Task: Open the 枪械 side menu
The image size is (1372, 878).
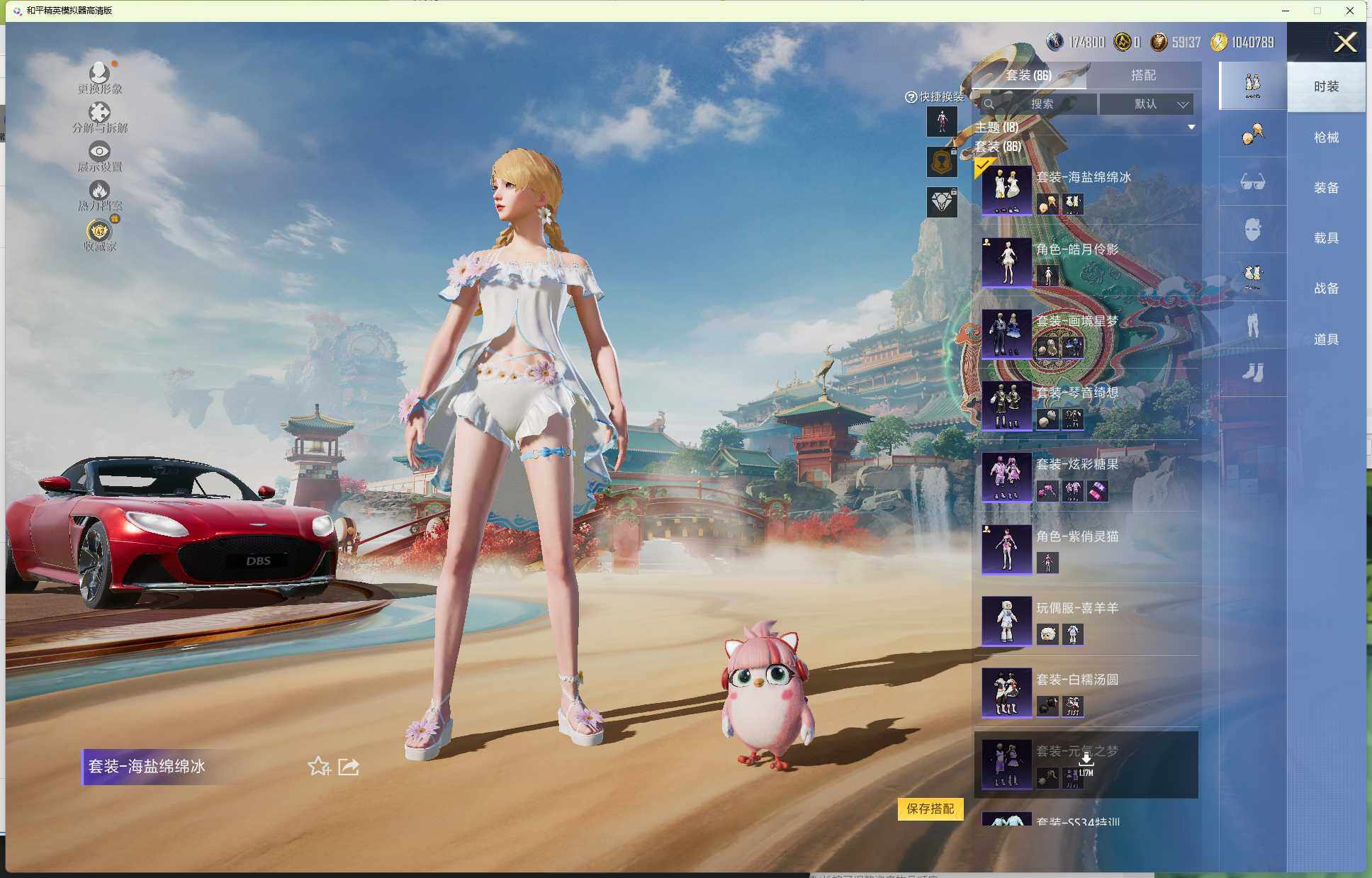Action: (x=1325, y=137)
